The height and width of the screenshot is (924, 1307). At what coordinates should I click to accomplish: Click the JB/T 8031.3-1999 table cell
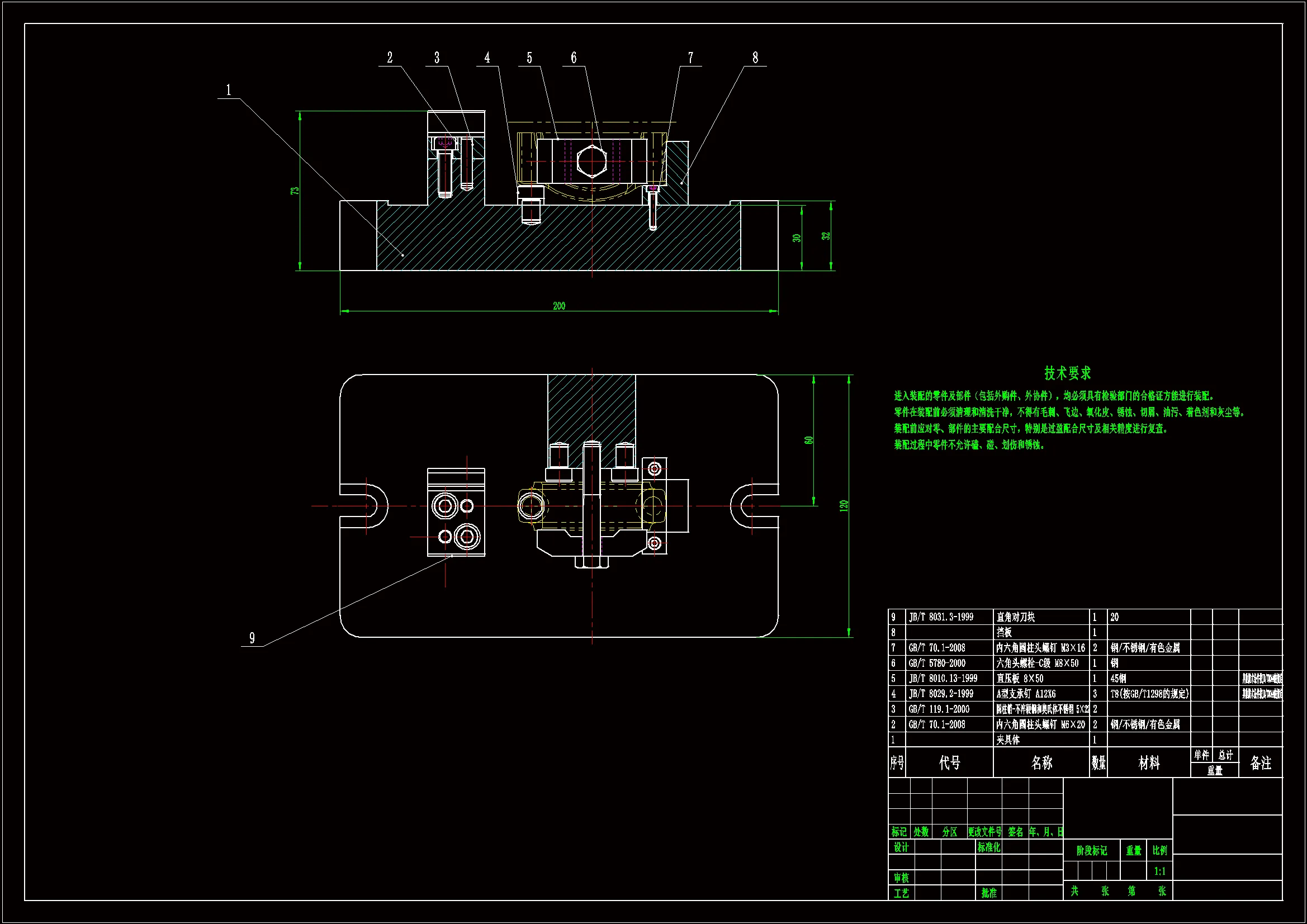coord(941,617)
